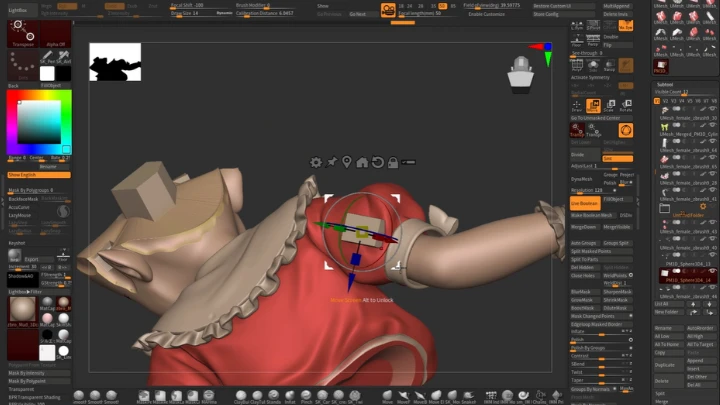Hide the PM3D_Sphere3D4_14 subtool eye

tap(712, 271)
